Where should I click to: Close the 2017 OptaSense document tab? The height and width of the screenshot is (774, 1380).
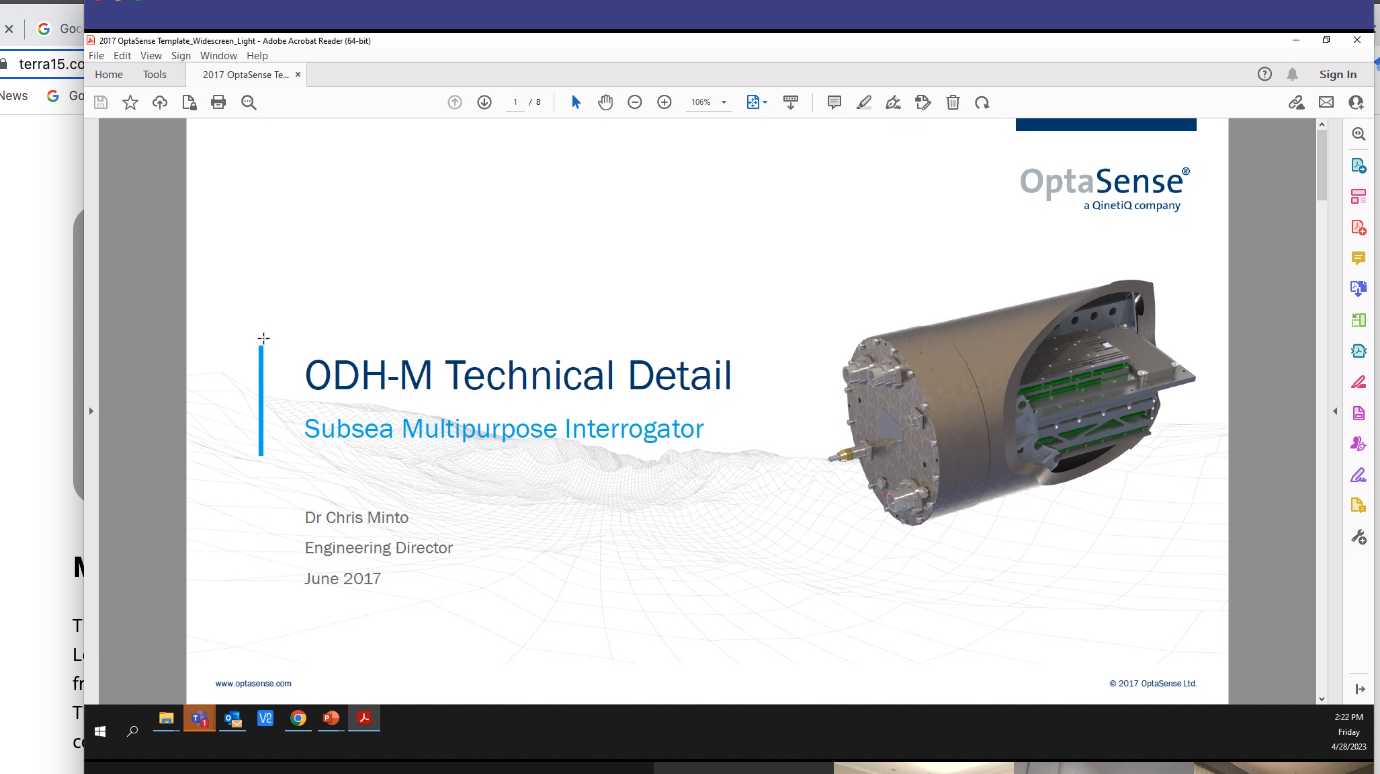298,75
